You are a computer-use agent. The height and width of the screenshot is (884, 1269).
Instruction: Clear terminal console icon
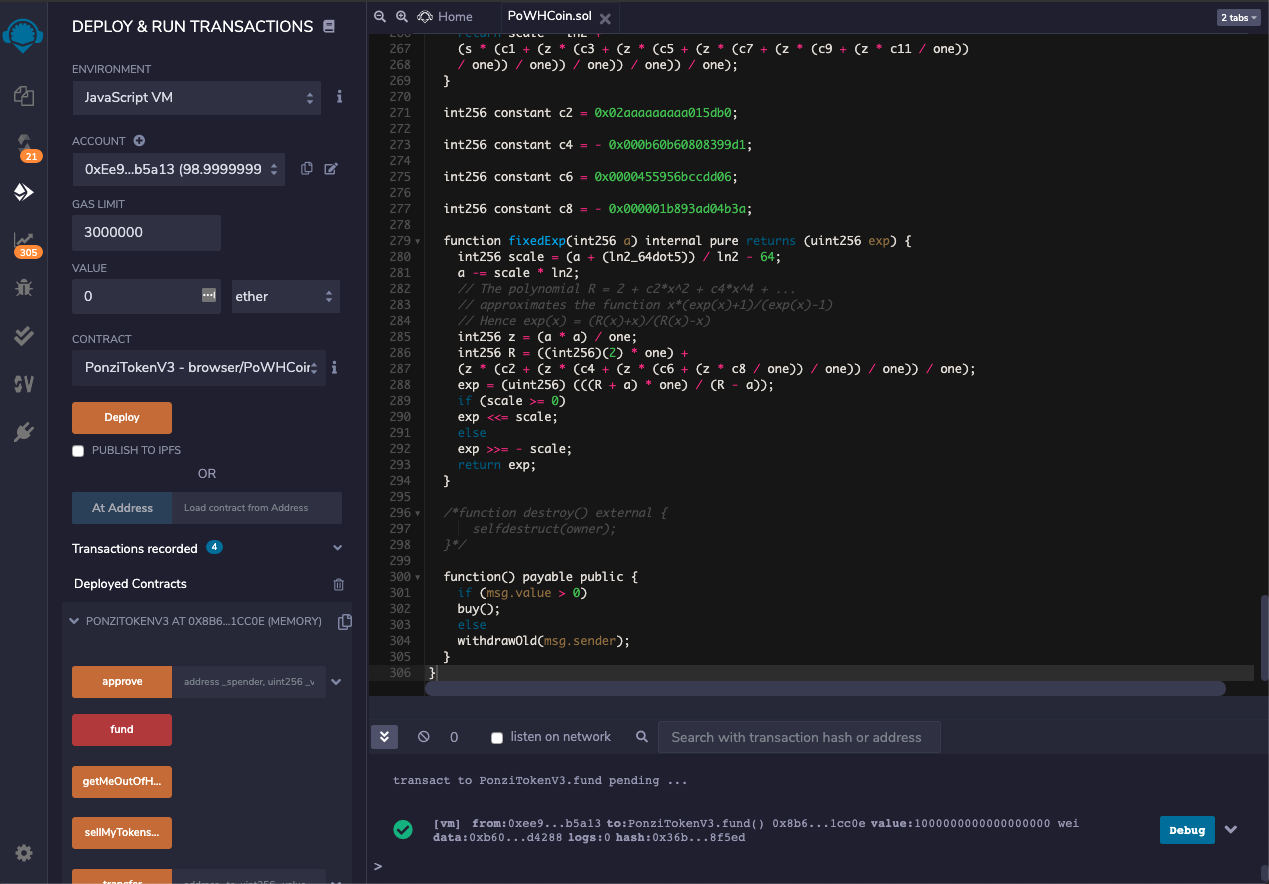pyautogui.click(x=424, y=737)
